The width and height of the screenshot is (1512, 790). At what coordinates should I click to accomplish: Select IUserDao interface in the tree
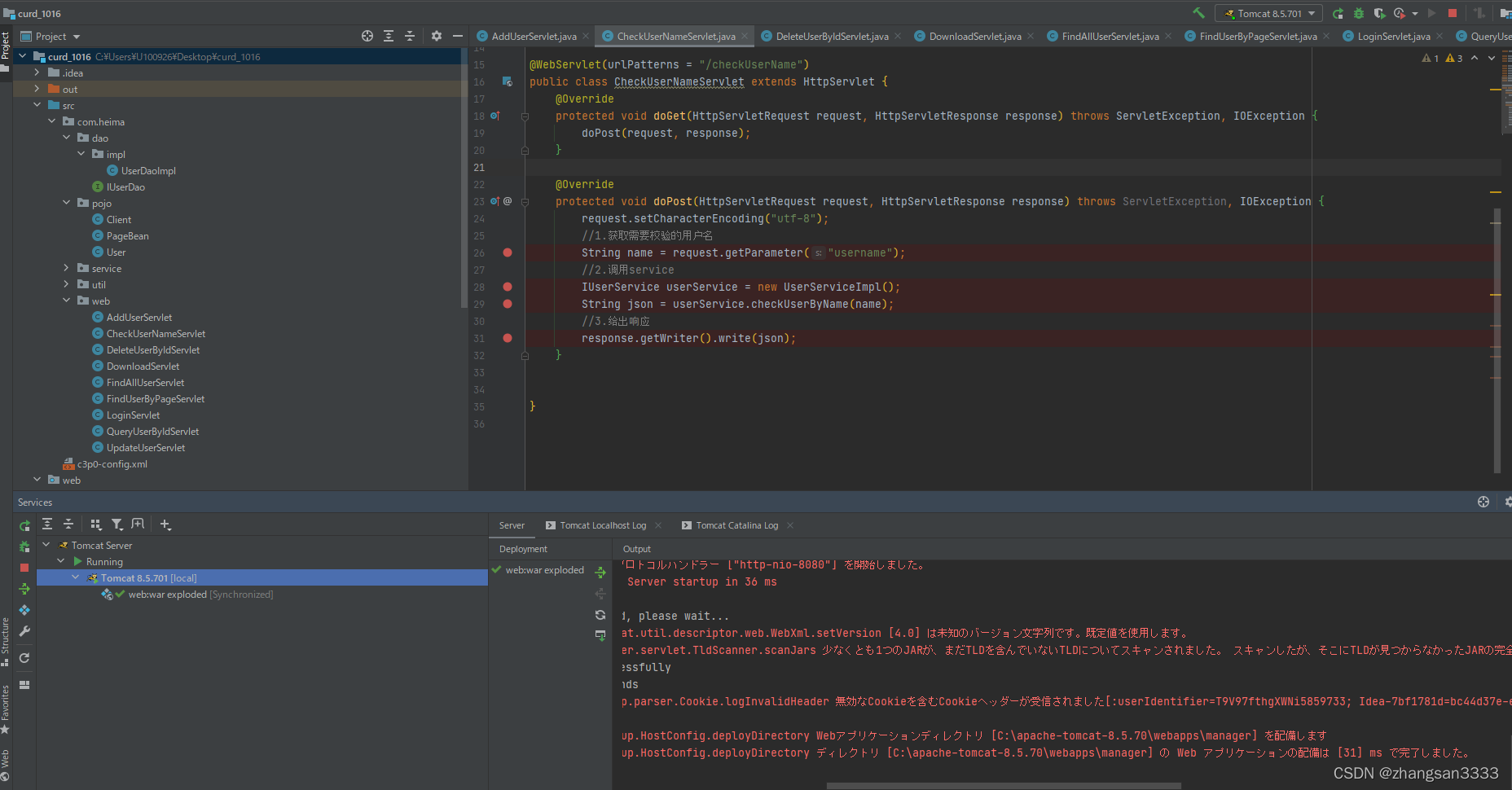[x=125, y=187]
